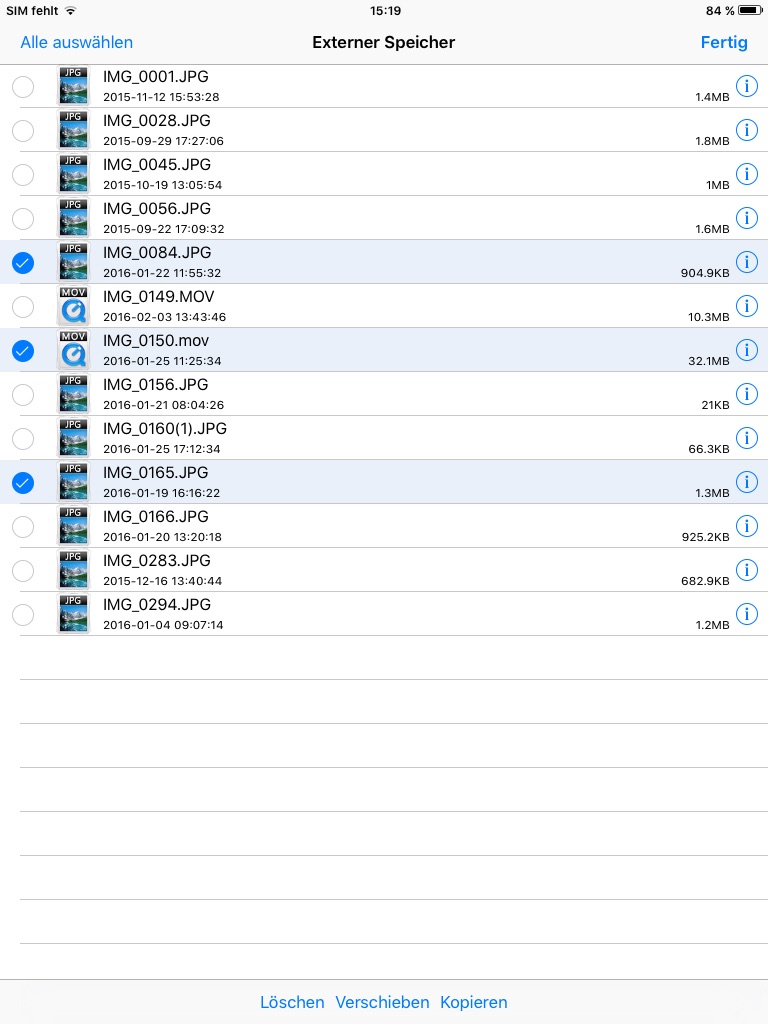Screen dimensions: 768x1024
Task: Tap info icon of IMG_0160(1).JPG
Action: pos(746,438)
